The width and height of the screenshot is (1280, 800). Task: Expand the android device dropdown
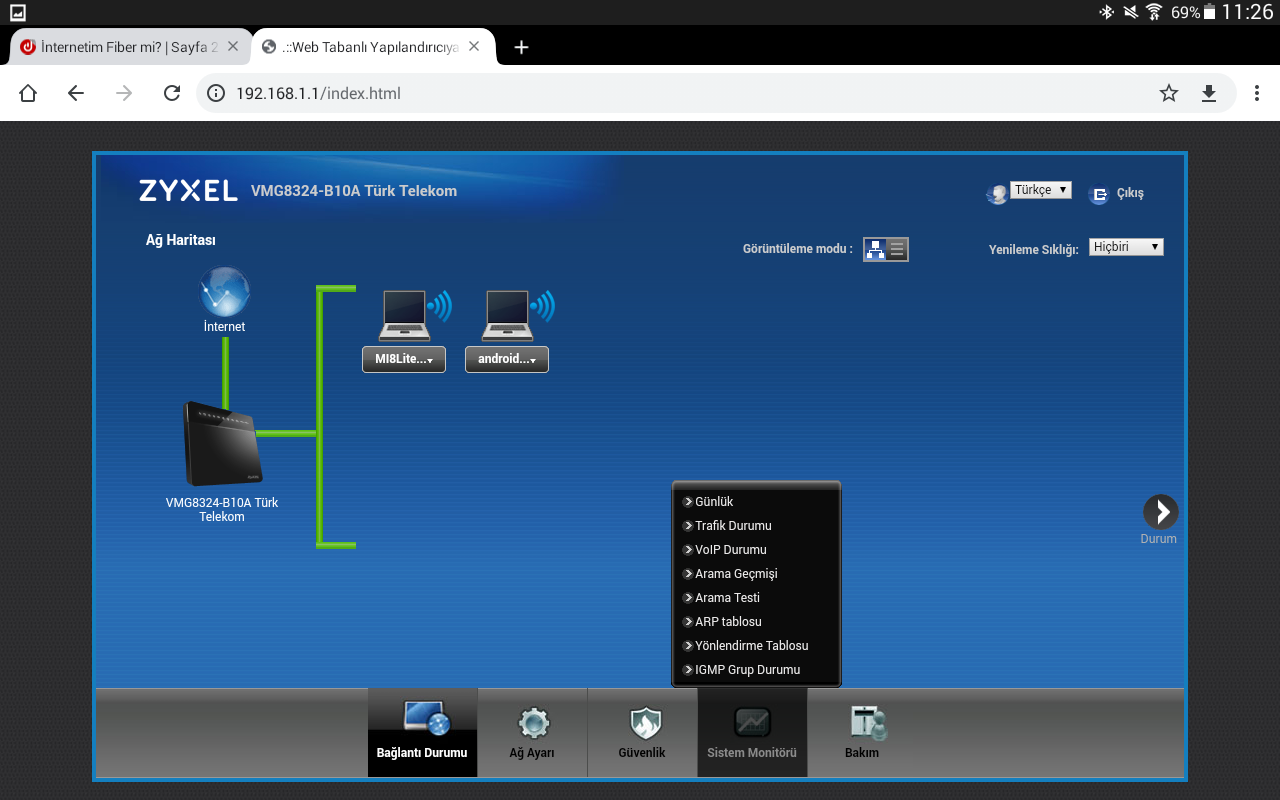point(507,359)
